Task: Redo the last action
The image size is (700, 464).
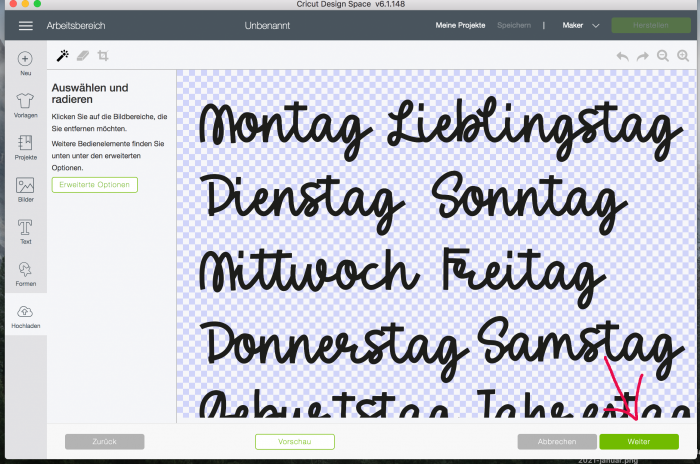Action: [x=643, y=57]
